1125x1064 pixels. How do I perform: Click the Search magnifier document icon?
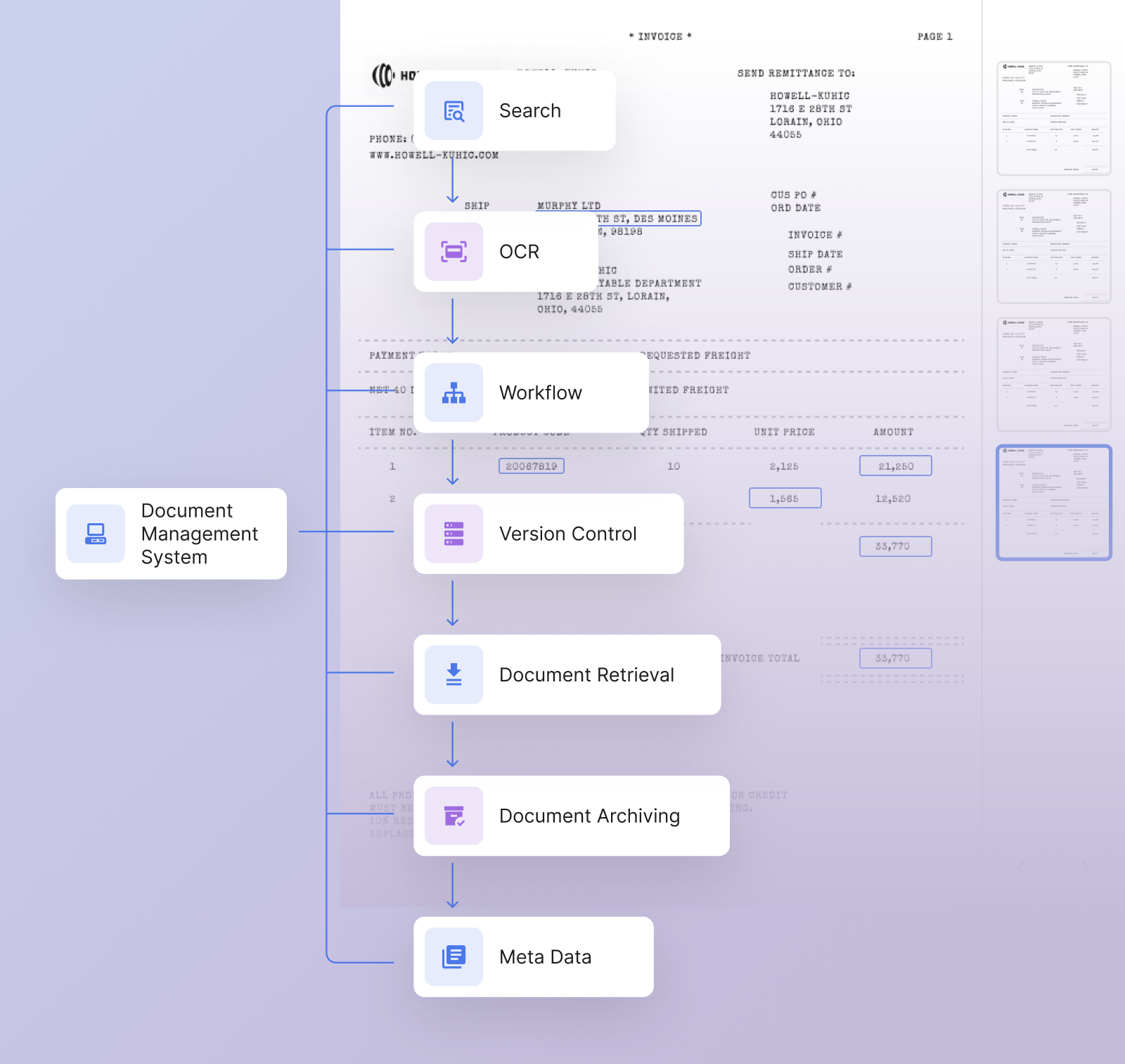[454, 111]
